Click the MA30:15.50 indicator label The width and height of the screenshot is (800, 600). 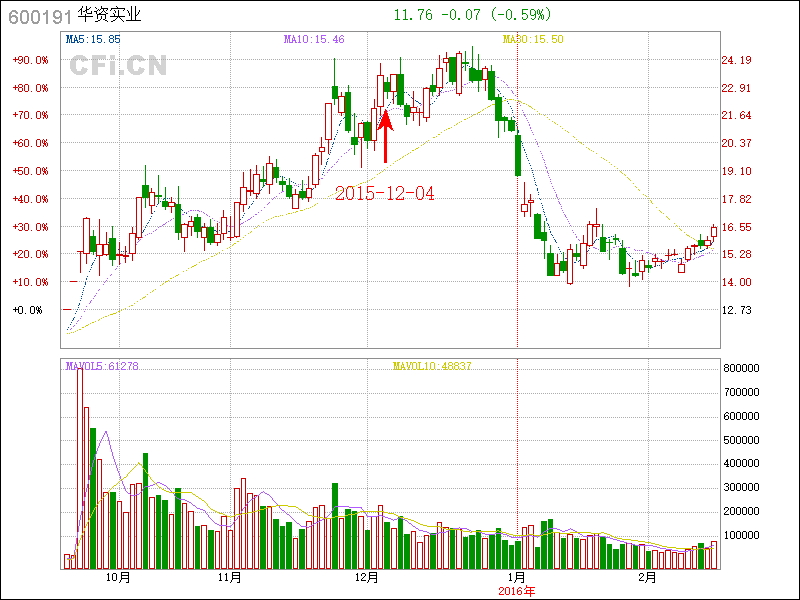(x=533, y=39)
